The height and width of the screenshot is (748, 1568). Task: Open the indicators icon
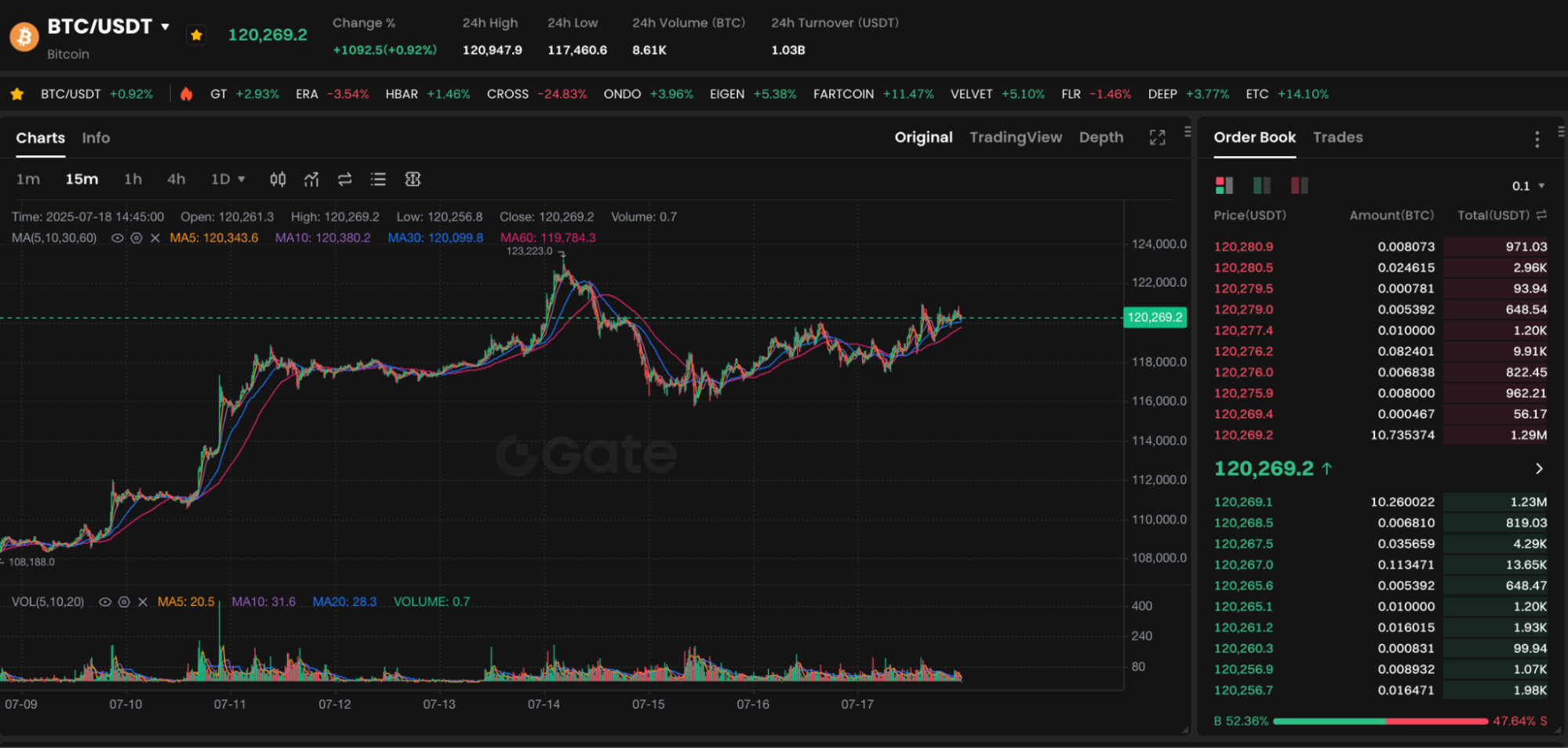point(311,179)
